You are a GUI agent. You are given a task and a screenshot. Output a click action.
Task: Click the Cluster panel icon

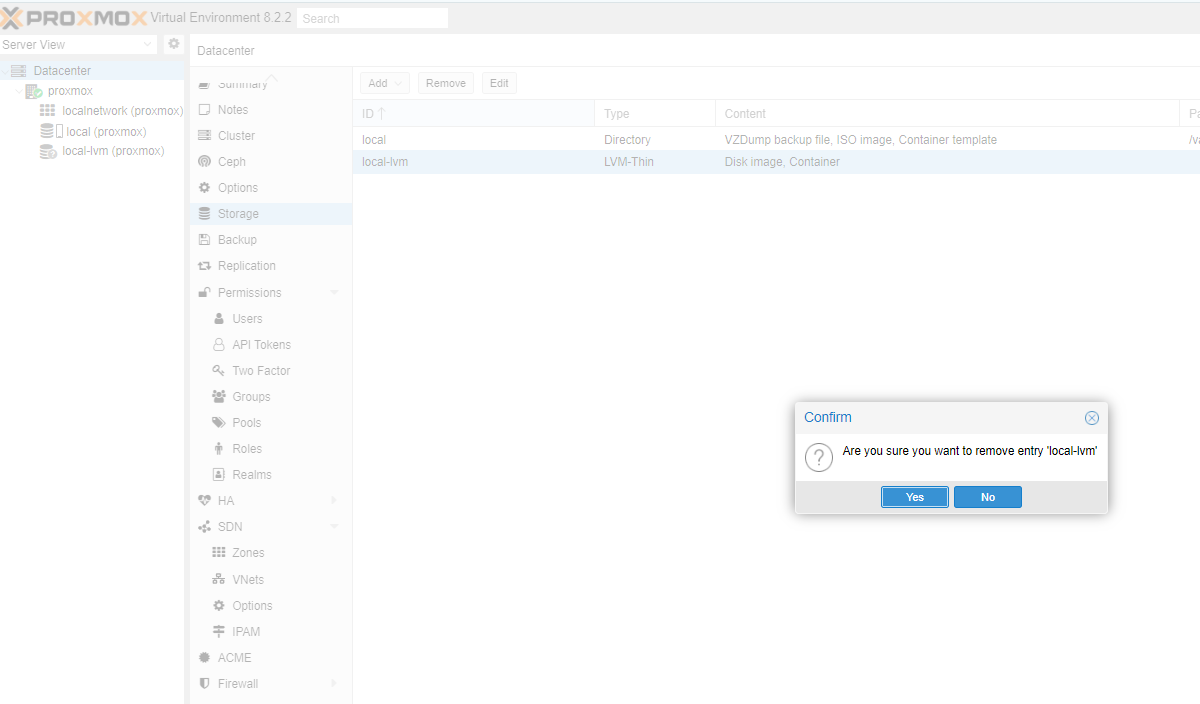[205, 136]
